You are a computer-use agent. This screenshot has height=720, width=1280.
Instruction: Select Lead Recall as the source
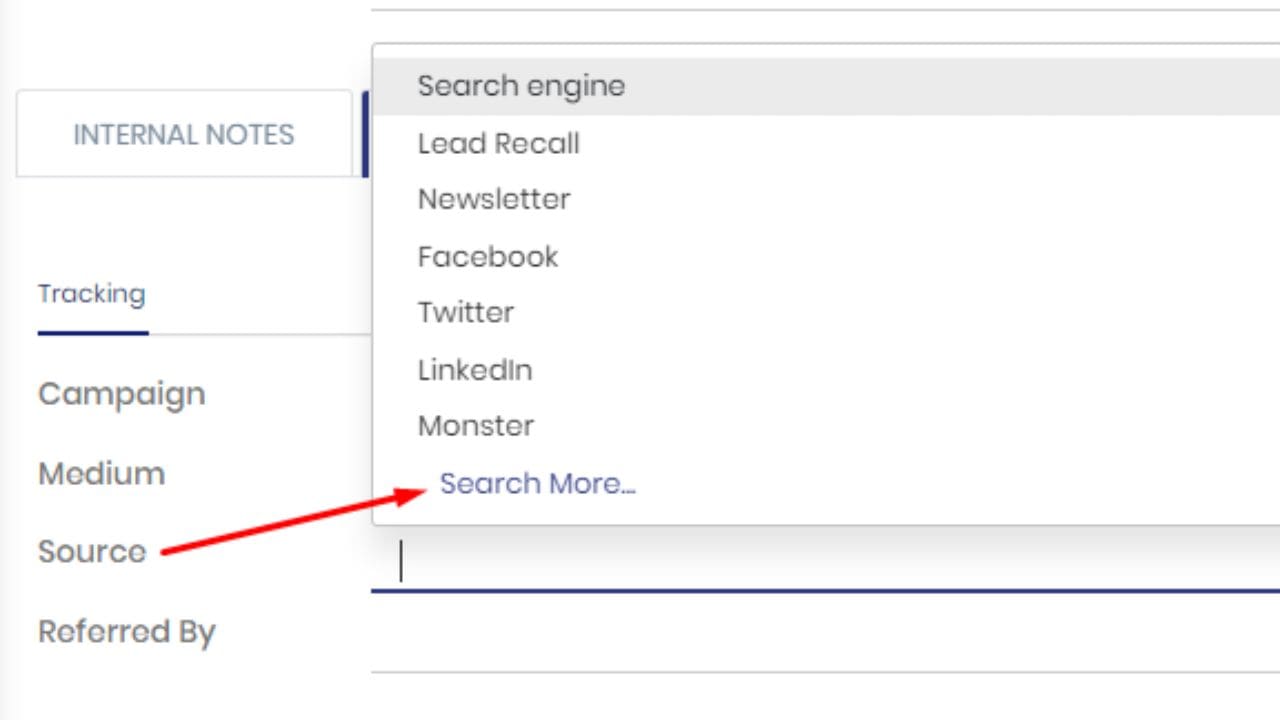498,144
